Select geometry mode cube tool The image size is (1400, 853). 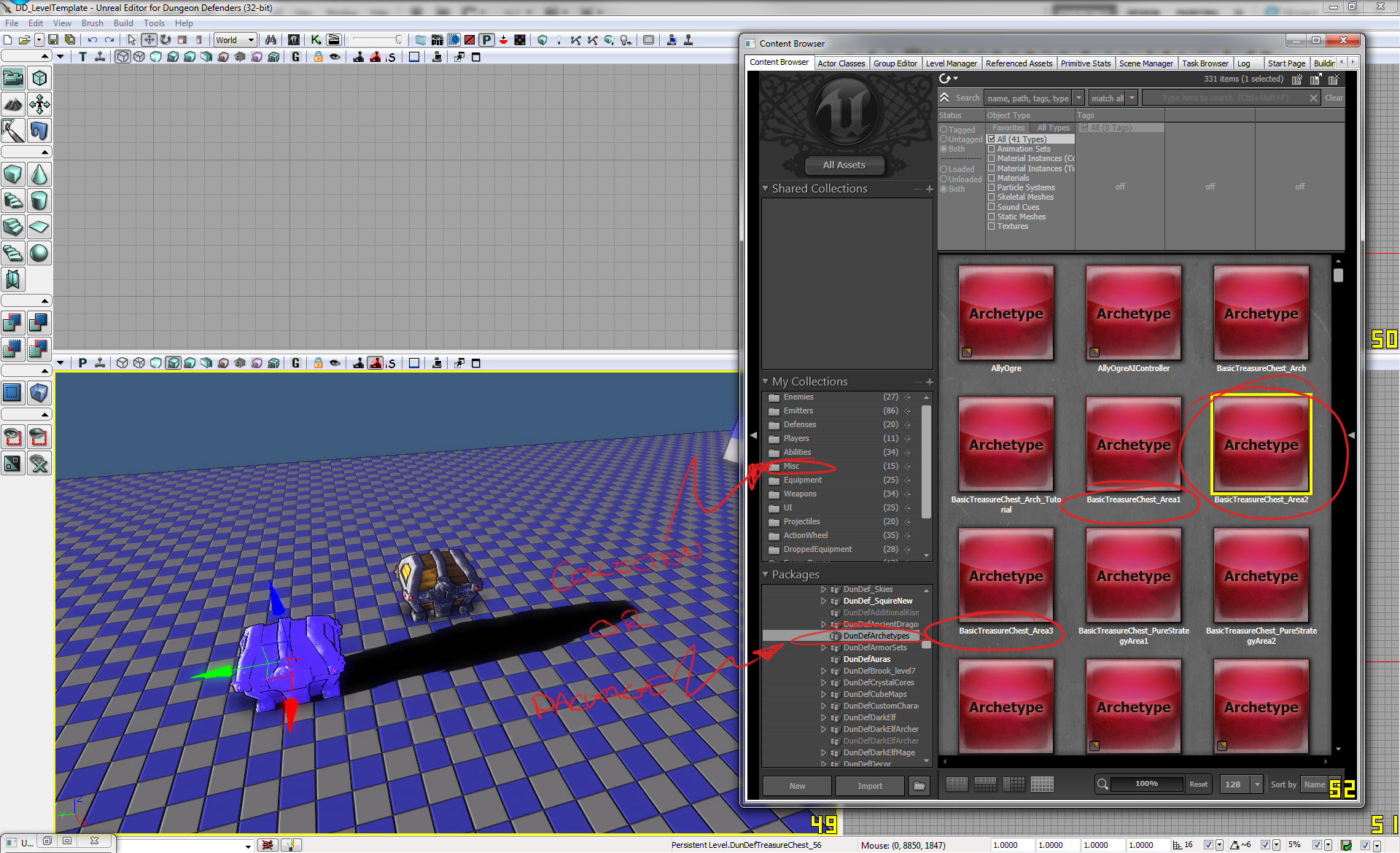click(39, 79)
